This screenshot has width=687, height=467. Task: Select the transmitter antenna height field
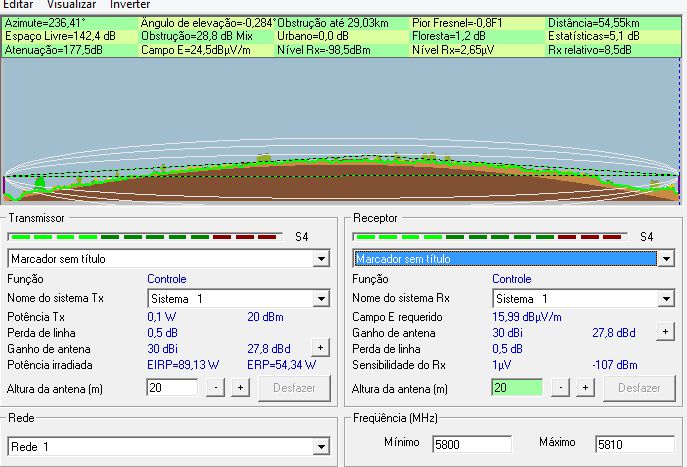click(174, 388)
